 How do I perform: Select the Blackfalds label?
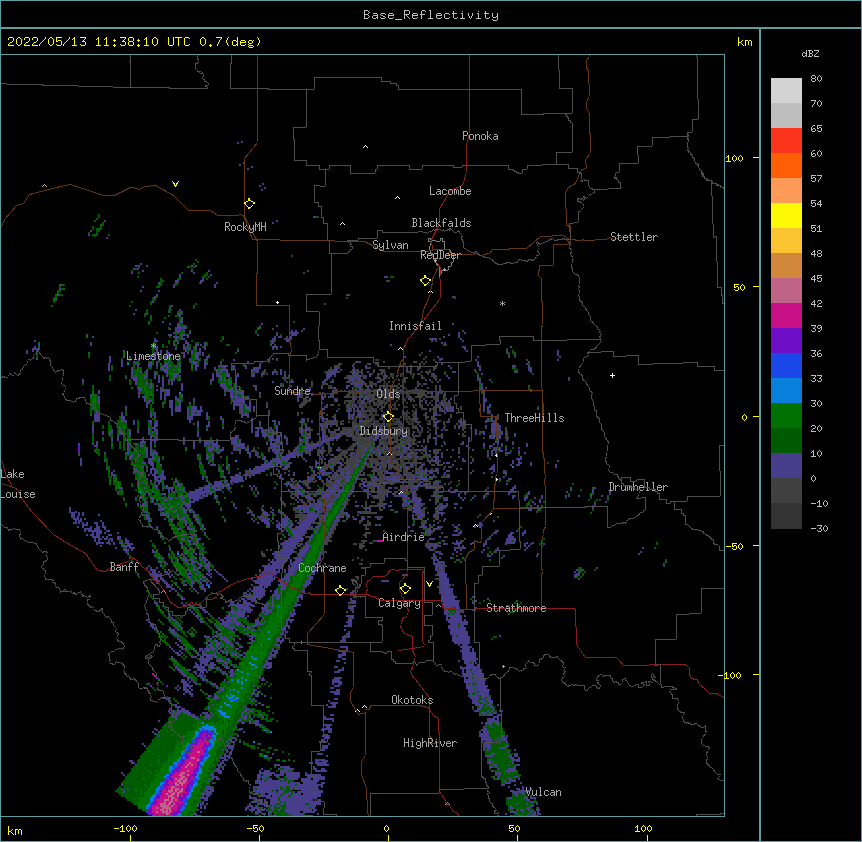[441, 223]
